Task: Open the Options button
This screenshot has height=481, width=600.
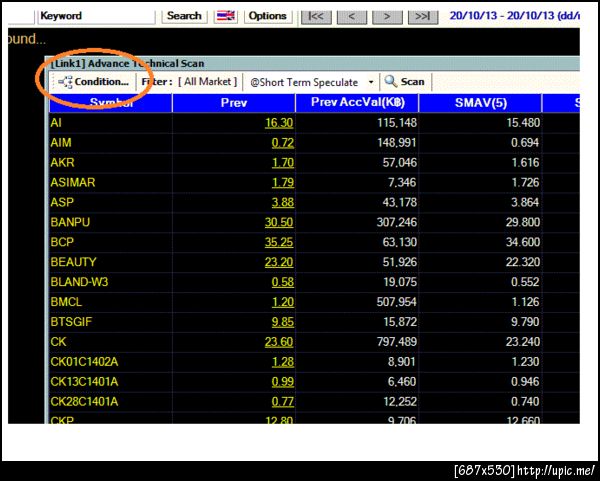Action: [267, 16]
